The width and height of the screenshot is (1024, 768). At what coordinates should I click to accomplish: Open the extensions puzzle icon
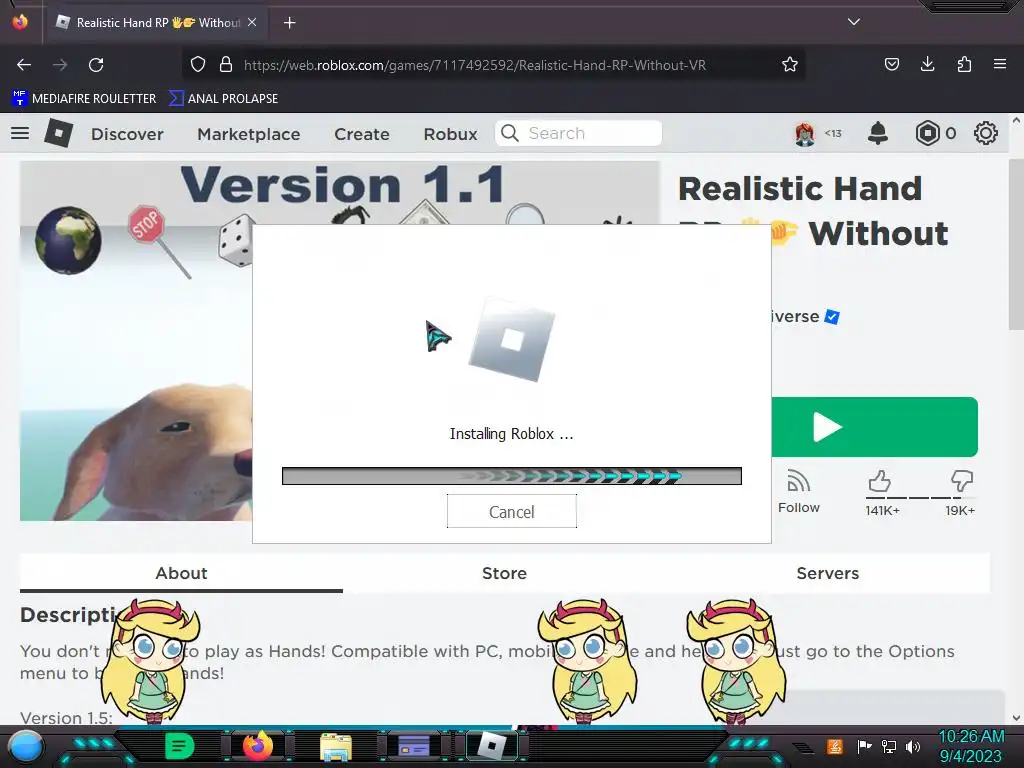coord(964,64)
